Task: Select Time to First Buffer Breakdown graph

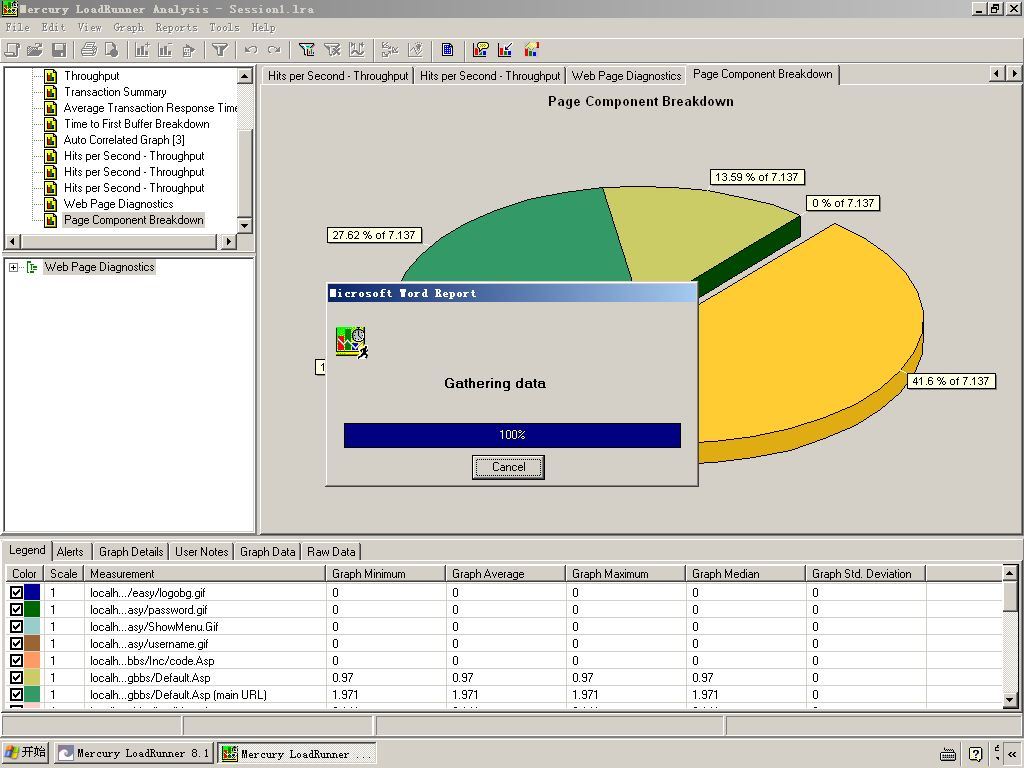Action: point(136,124)
